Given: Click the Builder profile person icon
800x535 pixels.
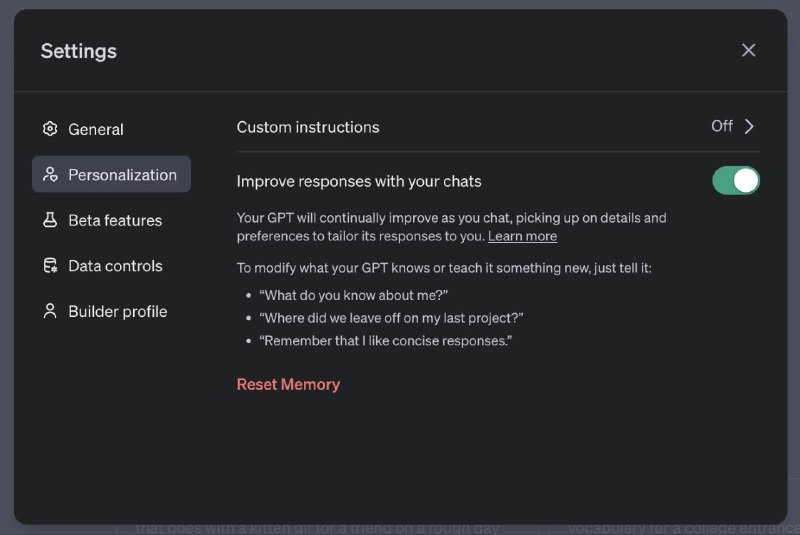Looking at the screenshot, I should [50, 311].
